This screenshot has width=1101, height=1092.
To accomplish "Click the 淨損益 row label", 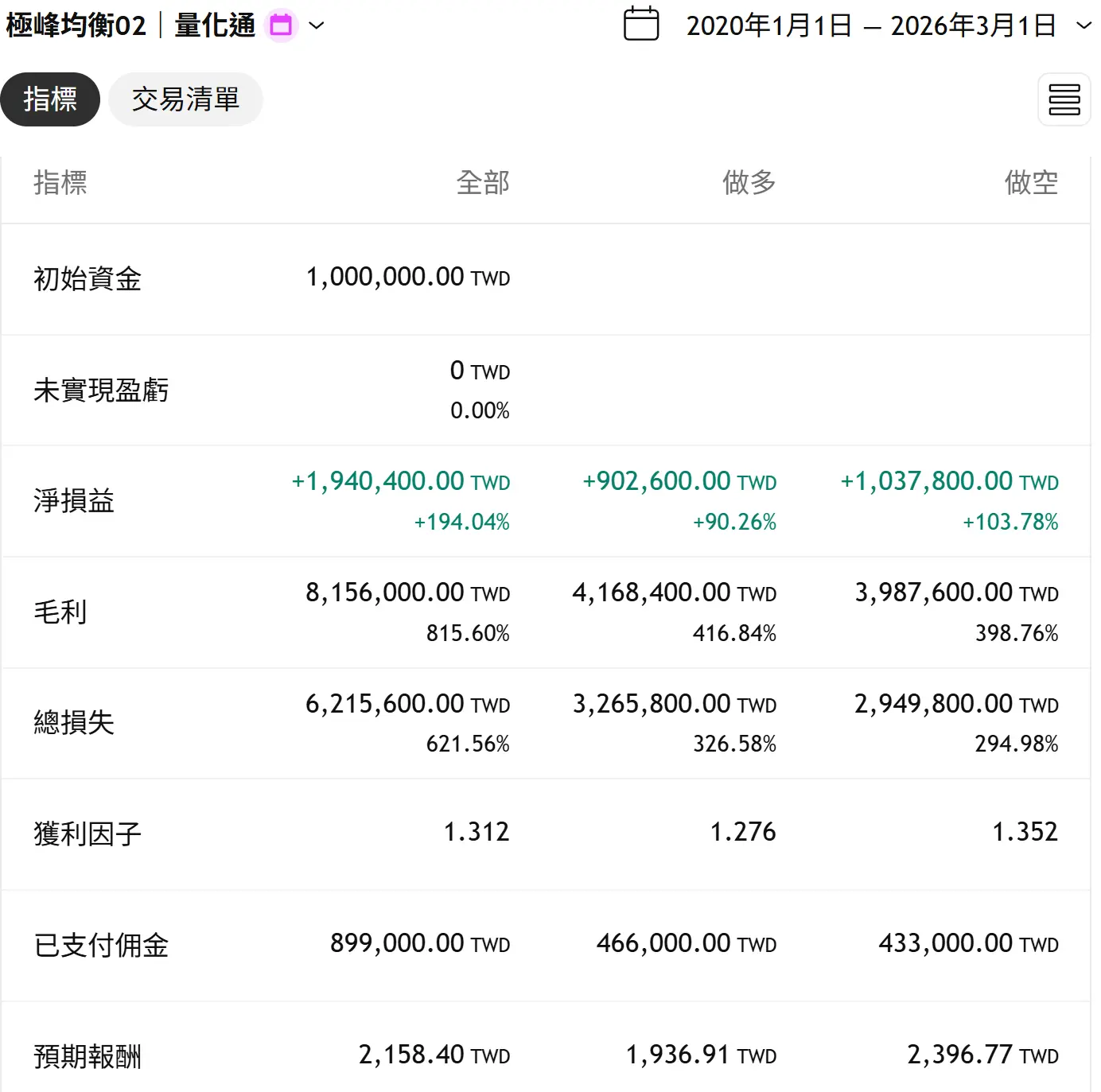I will [x=74, y=501].
